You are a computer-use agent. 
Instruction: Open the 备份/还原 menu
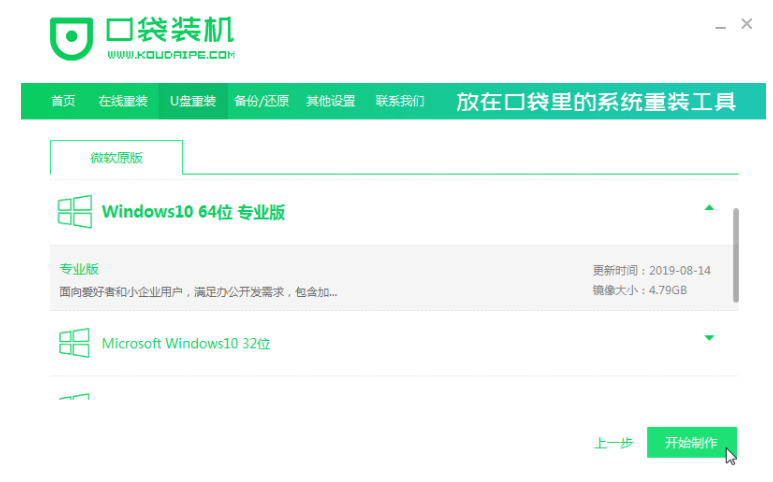261,101
